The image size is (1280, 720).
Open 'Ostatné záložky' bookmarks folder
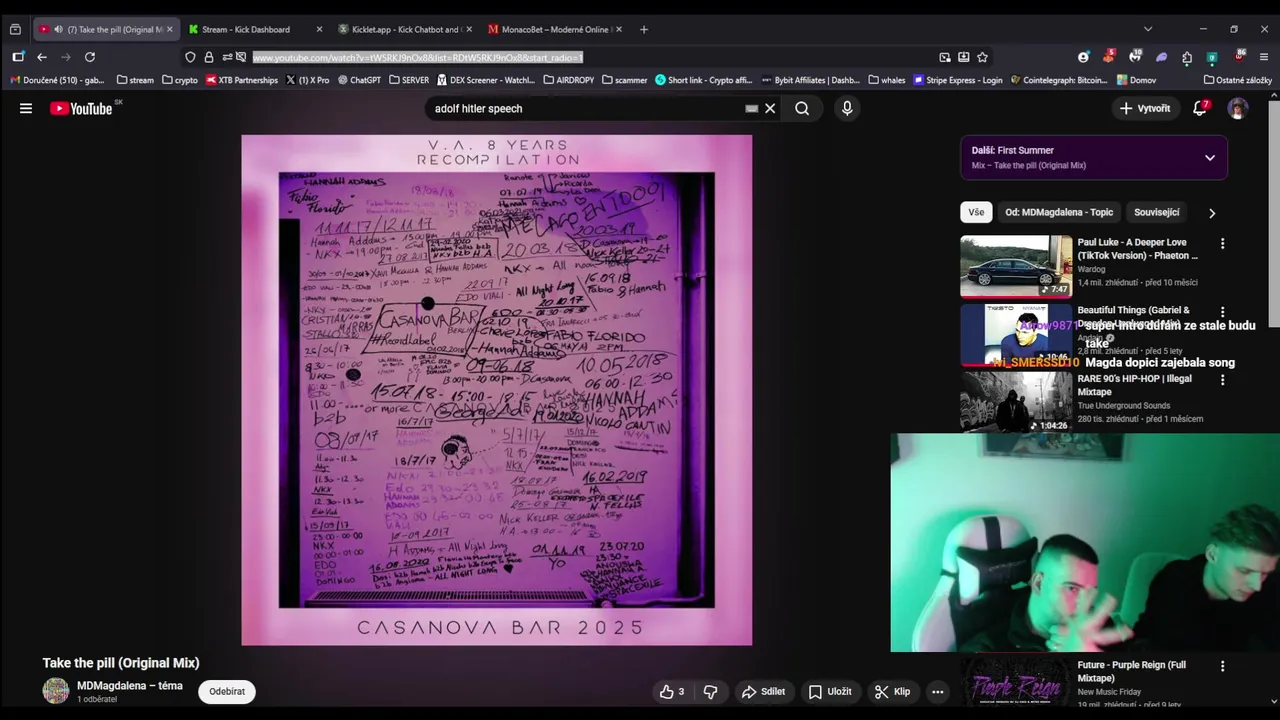point(1238,80)
